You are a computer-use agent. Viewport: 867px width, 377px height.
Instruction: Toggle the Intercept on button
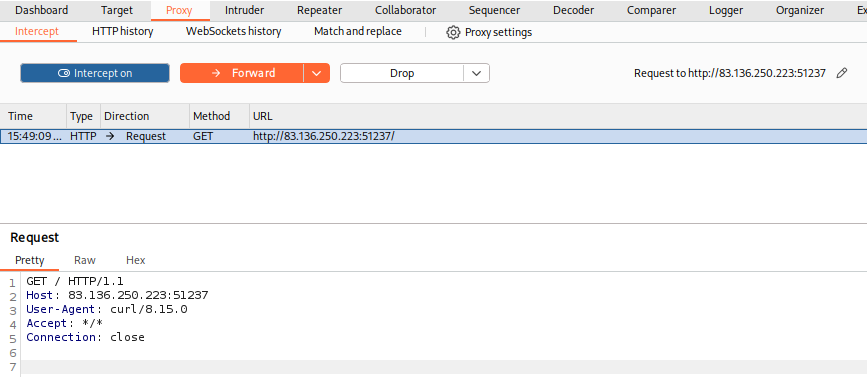95,73
